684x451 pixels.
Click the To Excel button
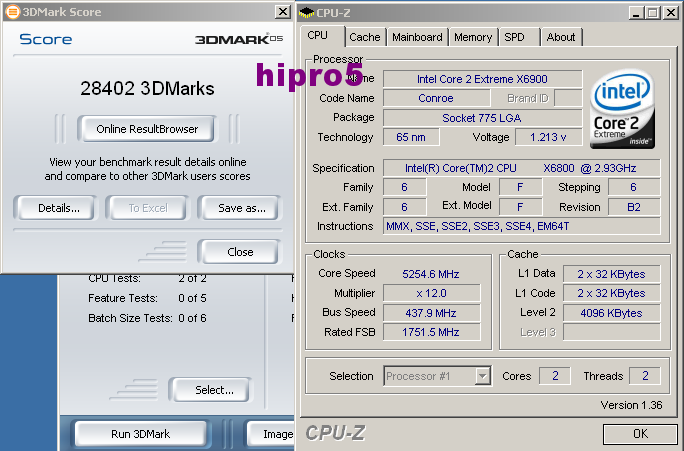(148, 208)
